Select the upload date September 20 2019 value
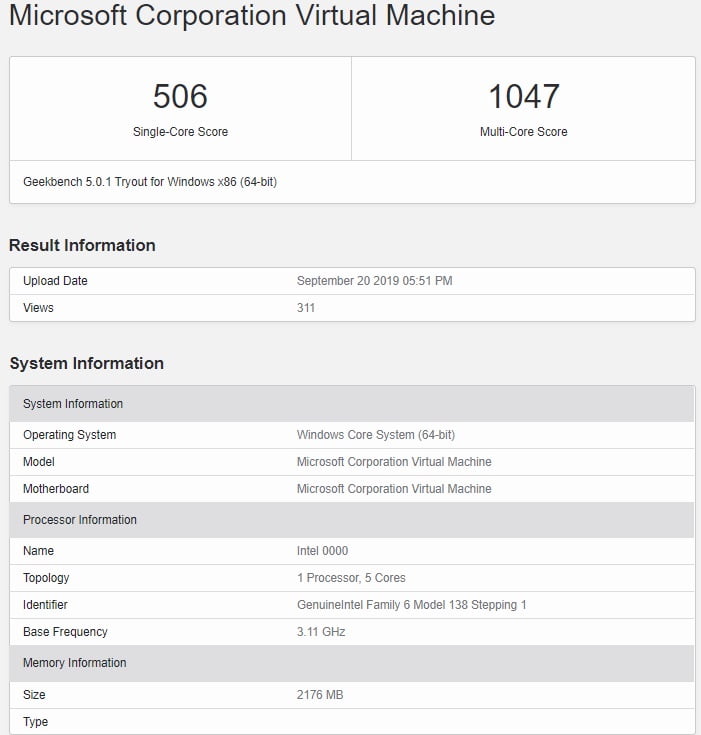 (x=374, y=281)
